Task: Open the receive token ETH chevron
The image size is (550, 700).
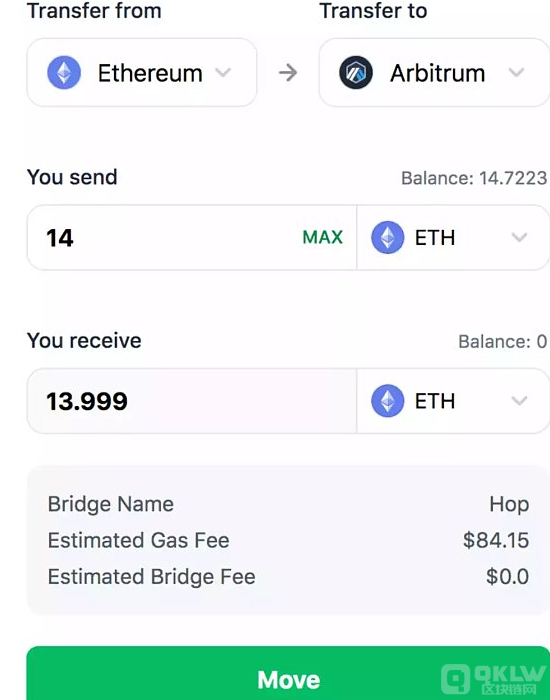Action: 519,400
